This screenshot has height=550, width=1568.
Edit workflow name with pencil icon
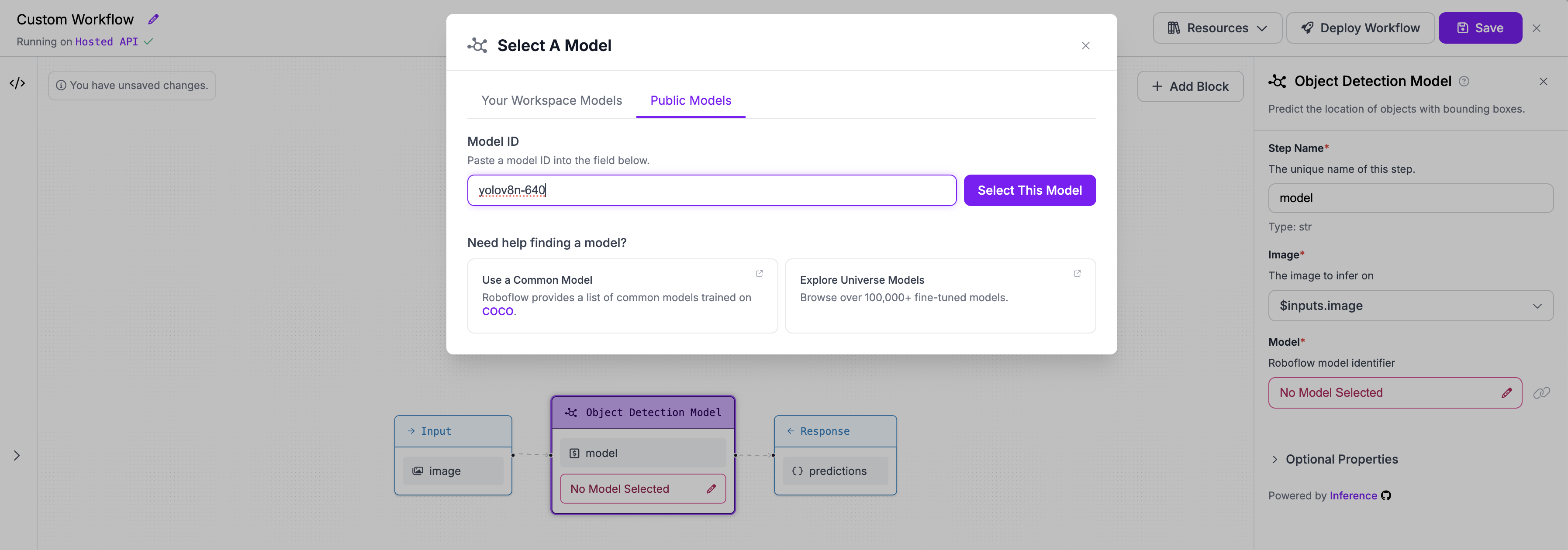coord(153,20)
